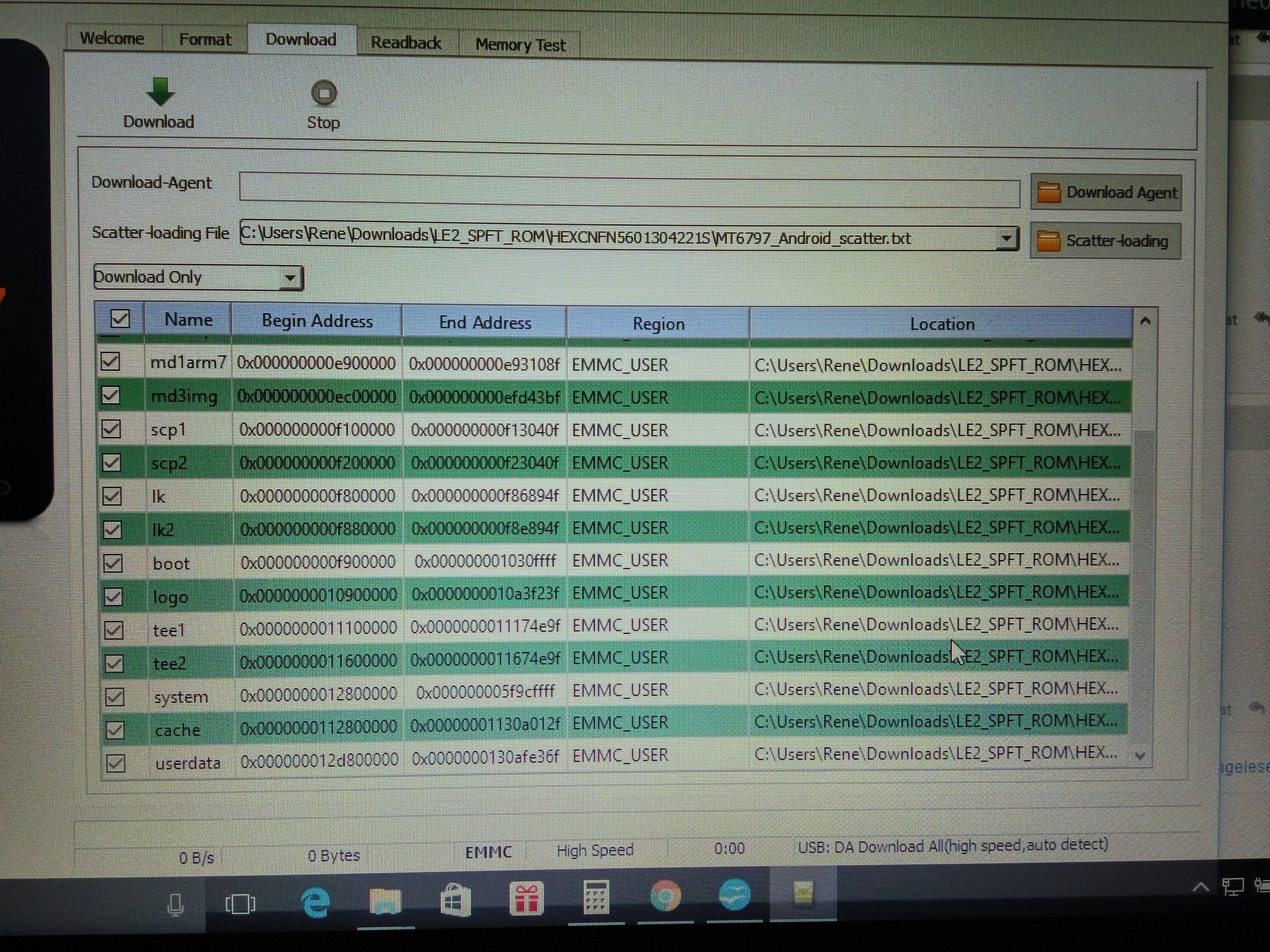Open the Calculator taskbar icon
This screenshot has height=952, width=1270.
point(595,897)
